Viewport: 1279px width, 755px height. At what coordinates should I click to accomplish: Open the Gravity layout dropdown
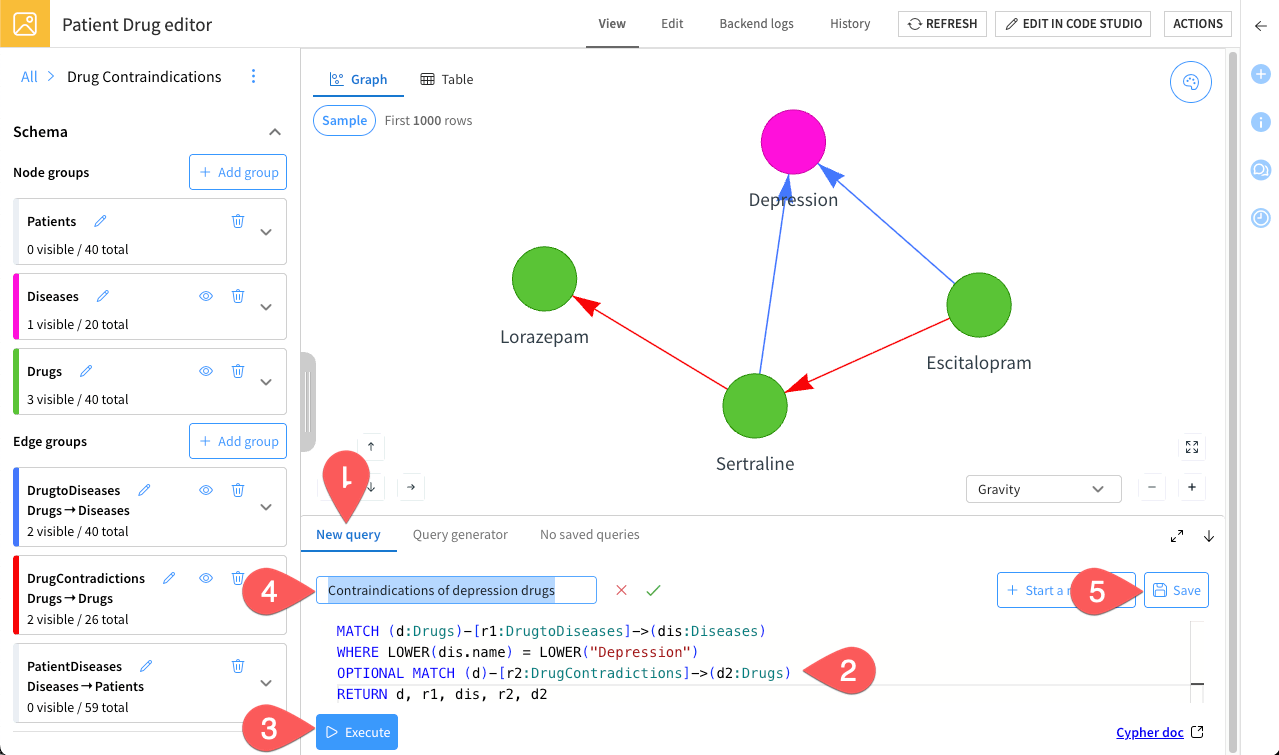1043,489
